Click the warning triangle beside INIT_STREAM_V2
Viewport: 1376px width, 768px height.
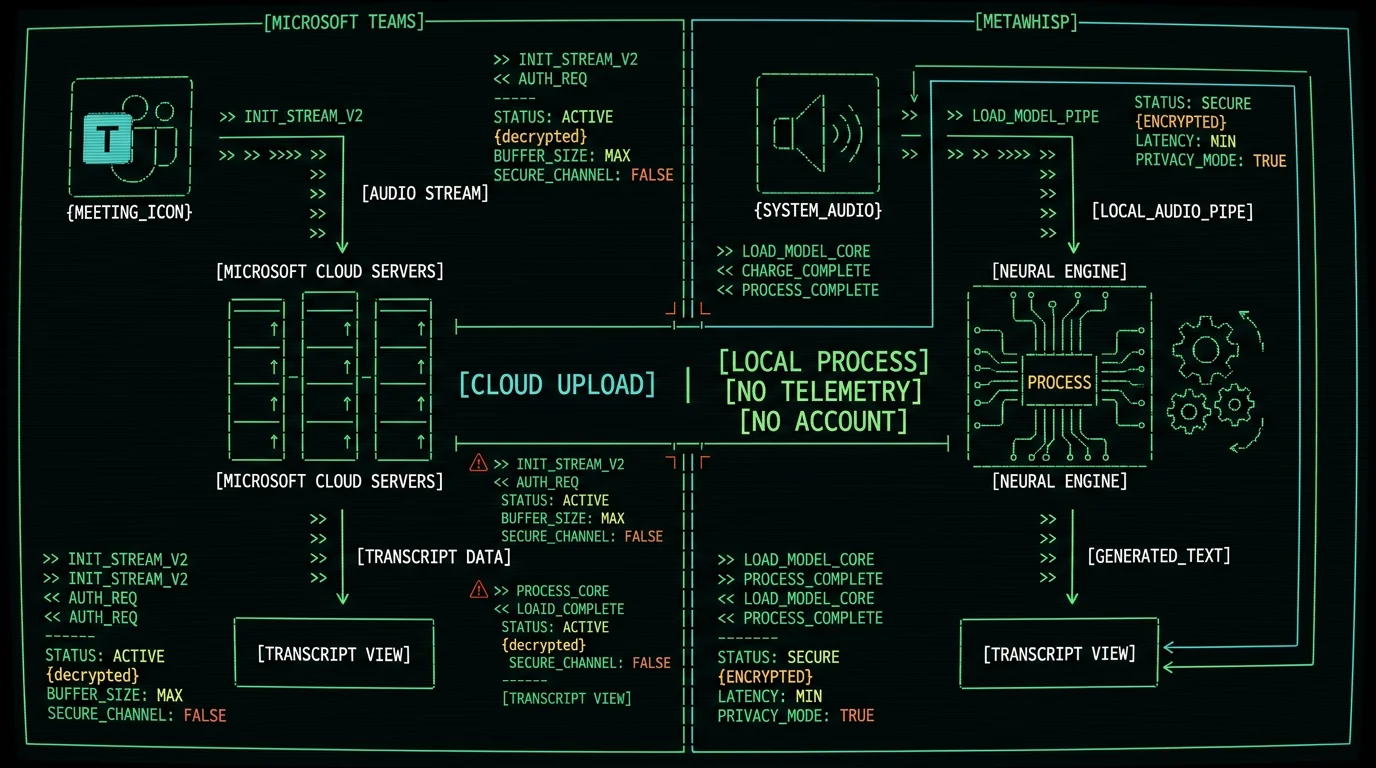point(478,463)
